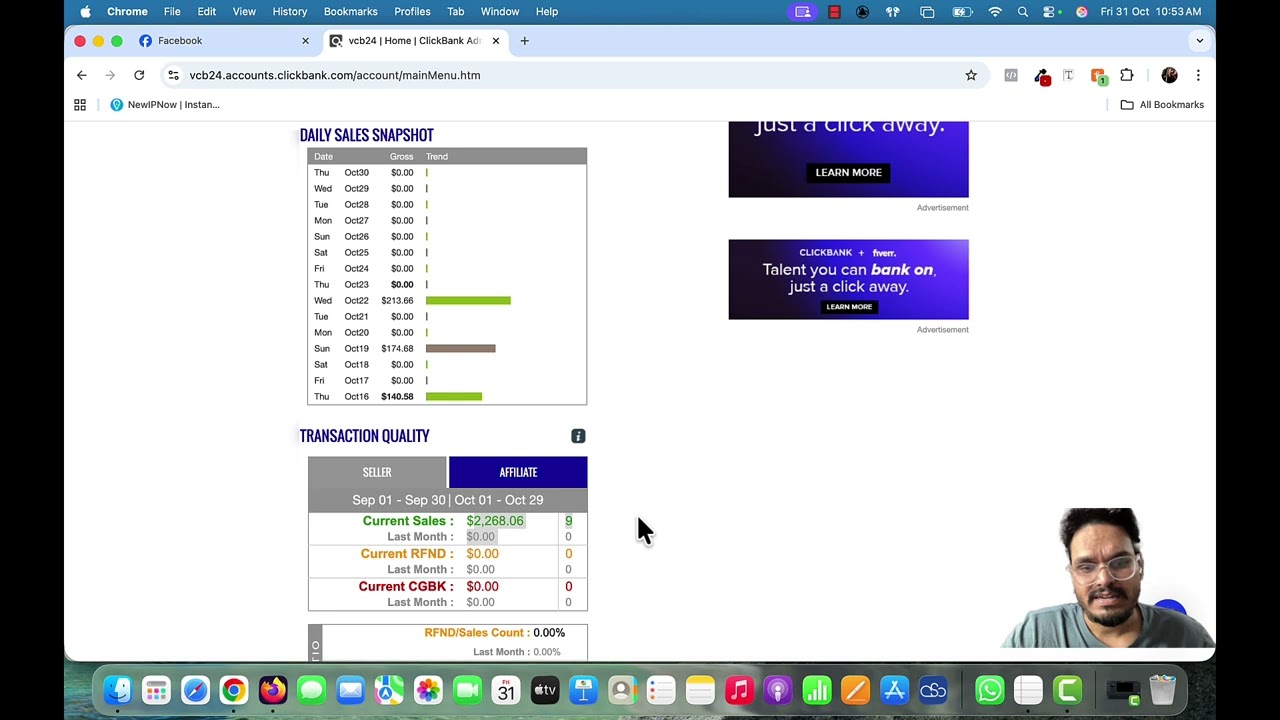Open Numbers app from the Dock
The width and height of the screenshot is (1280, 720).
coord(817,690)
